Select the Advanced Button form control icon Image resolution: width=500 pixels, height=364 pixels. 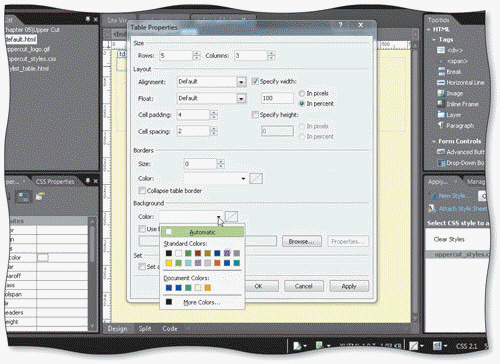coord(441,152)
